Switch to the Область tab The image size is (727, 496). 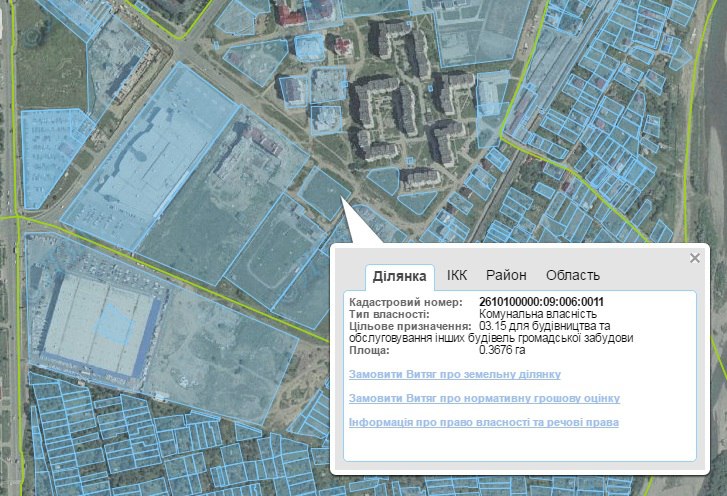pyautogui.click(x=573, y=275)
